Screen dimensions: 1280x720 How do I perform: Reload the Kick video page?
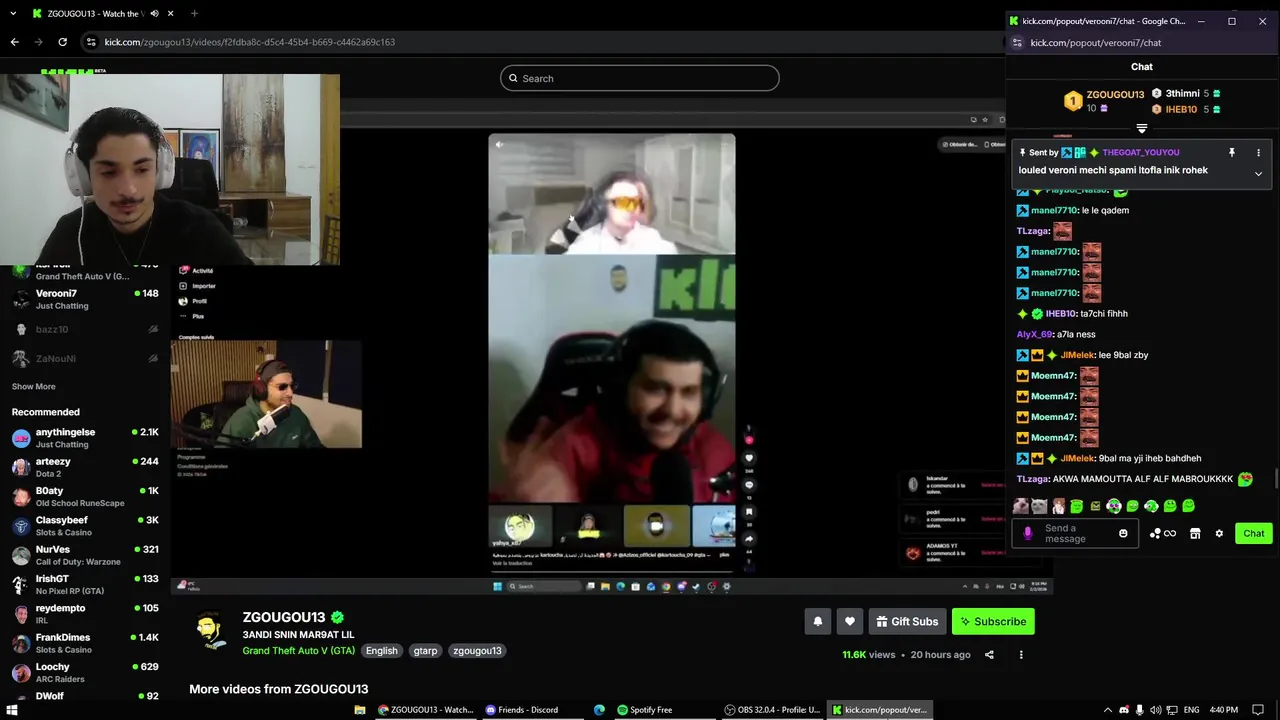pyautogui.click(x=62, y=42)
